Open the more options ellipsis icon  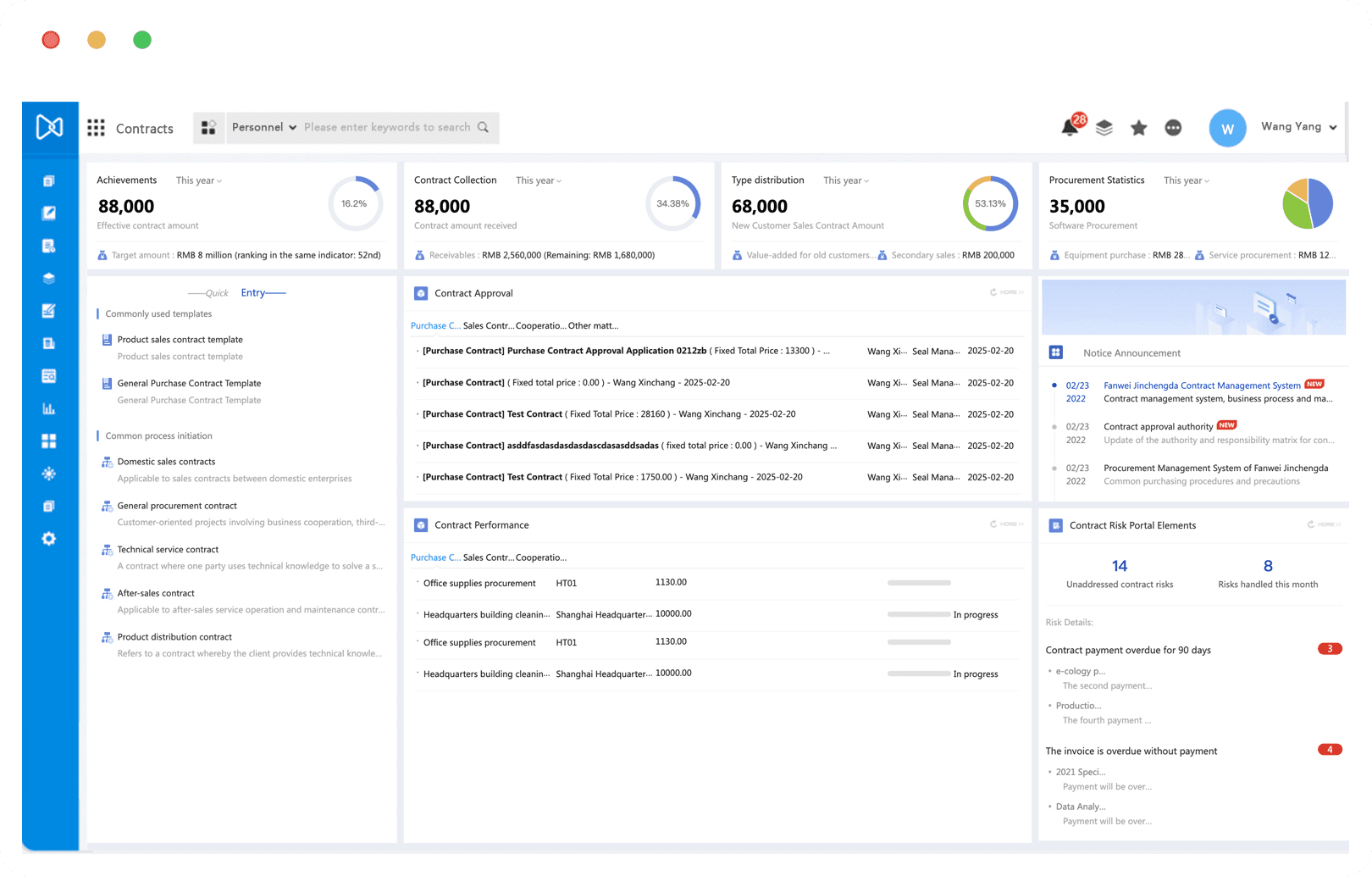pos(1173,128)
